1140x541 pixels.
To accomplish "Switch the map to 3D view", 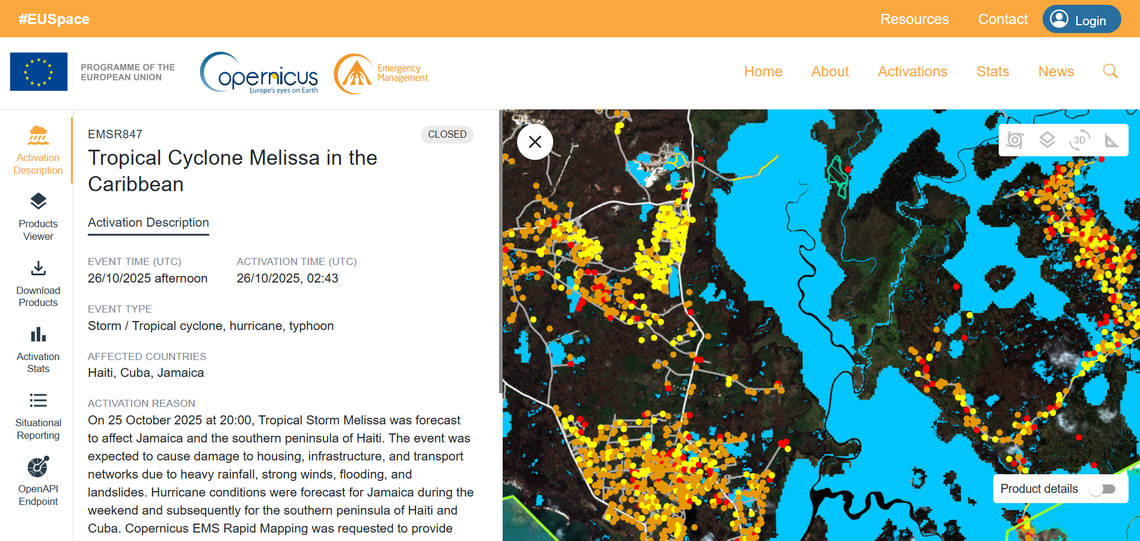I will click(x=1079, y=140).
